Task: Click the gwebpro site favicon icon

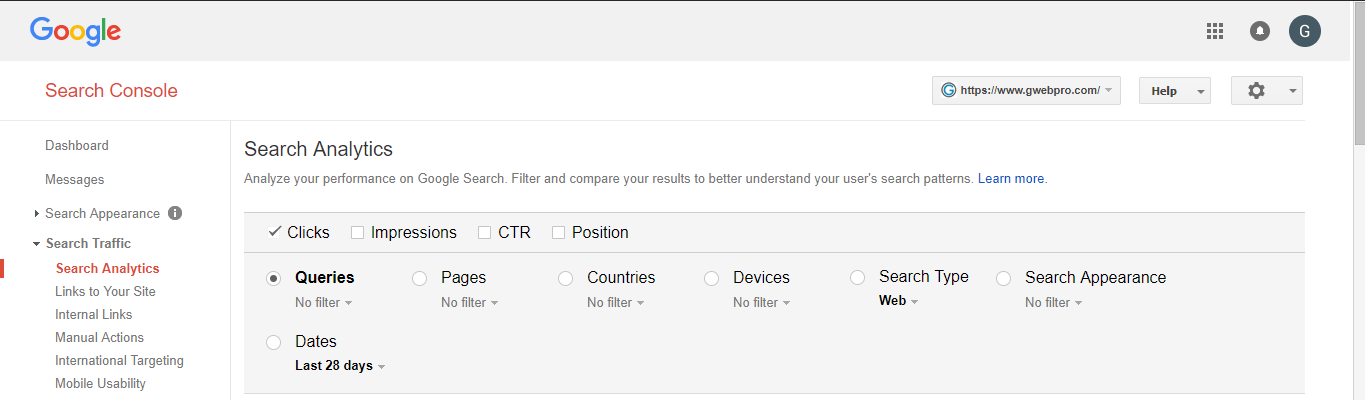Action: tap(948, 90)
